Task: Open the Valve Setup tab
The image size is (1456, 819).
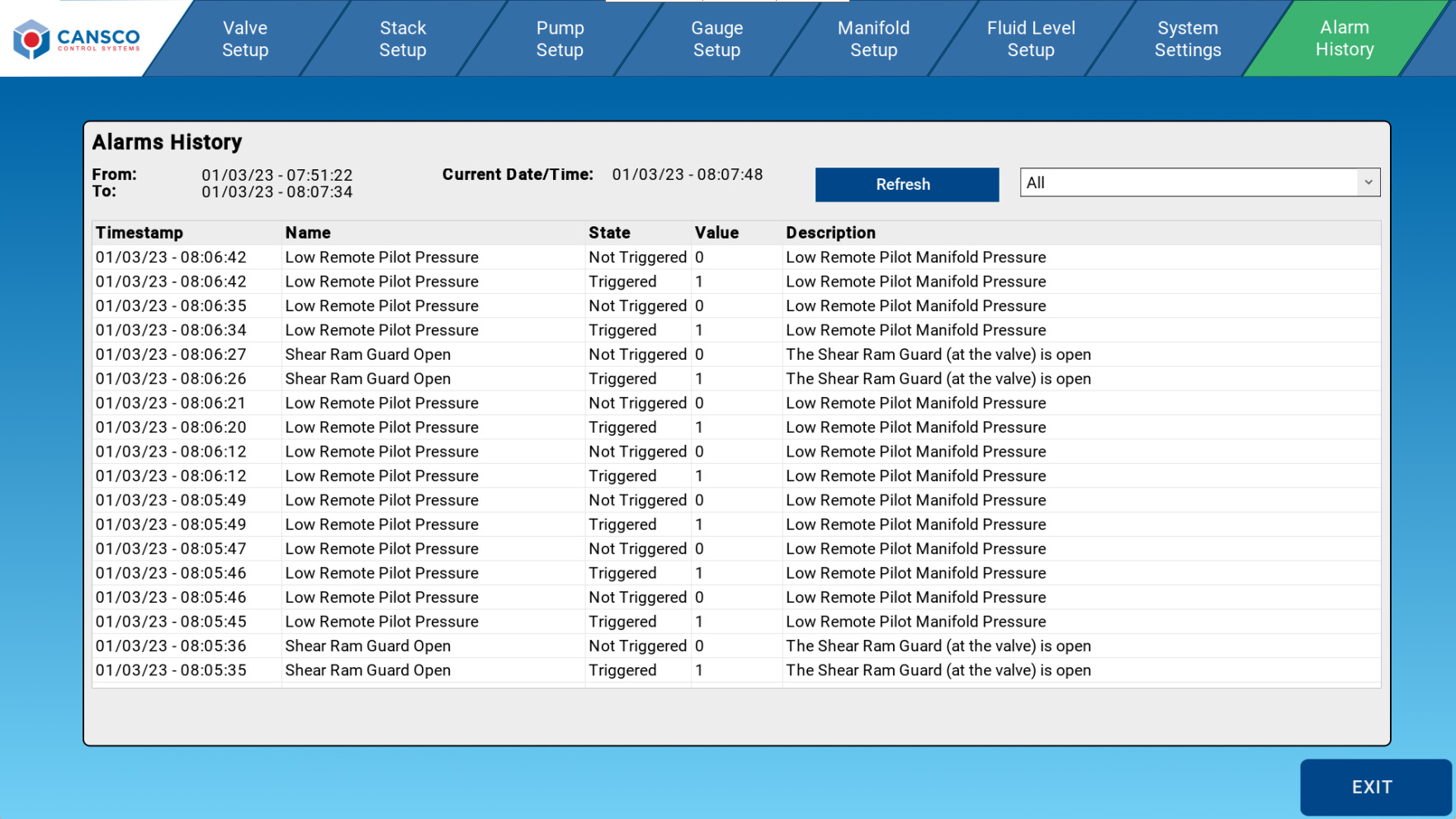Action: (245, 39)
